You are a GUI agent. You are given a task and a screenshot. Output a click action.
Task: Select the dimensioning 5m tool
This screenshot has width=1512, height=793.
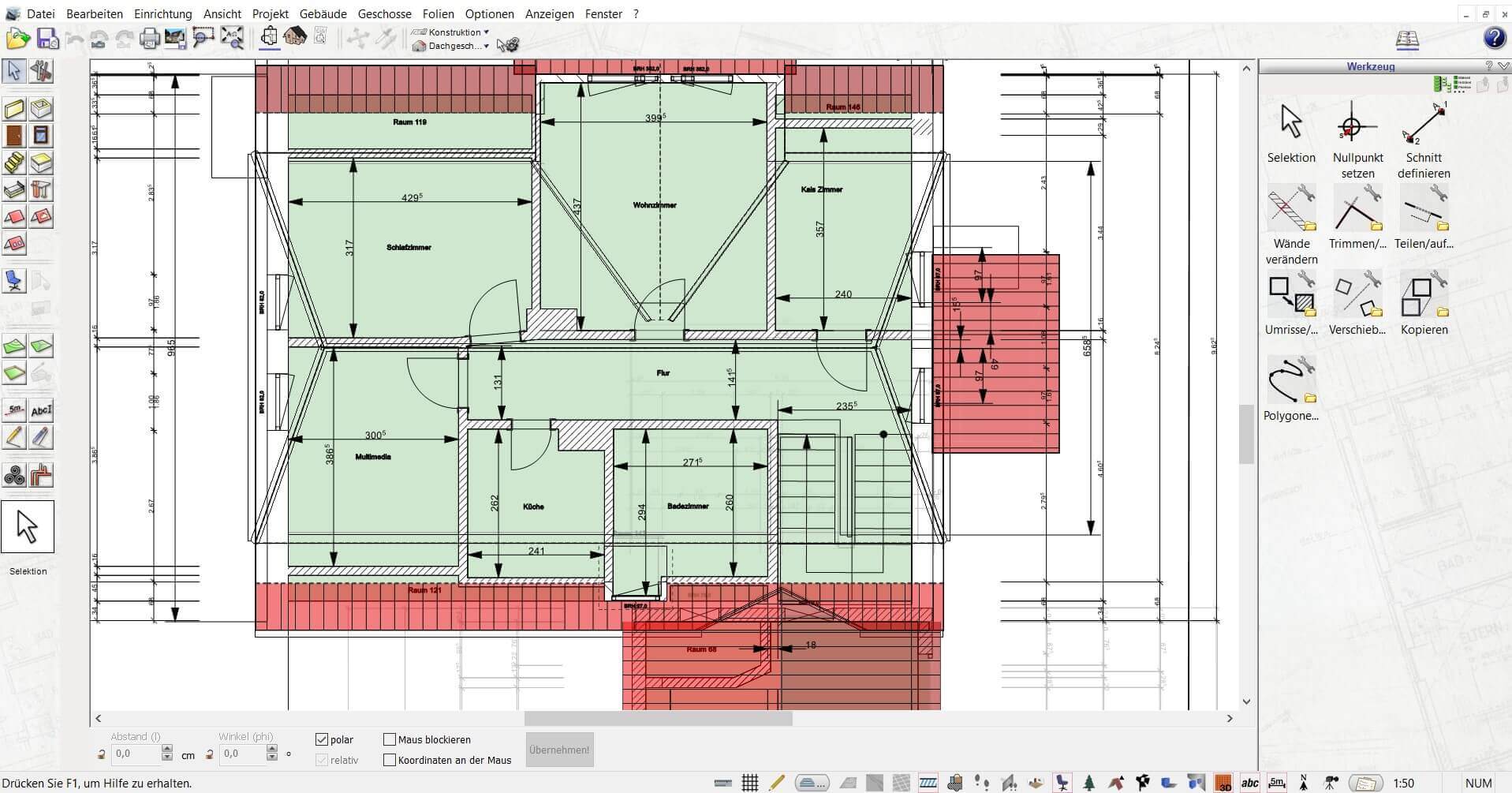coord(15,410)
